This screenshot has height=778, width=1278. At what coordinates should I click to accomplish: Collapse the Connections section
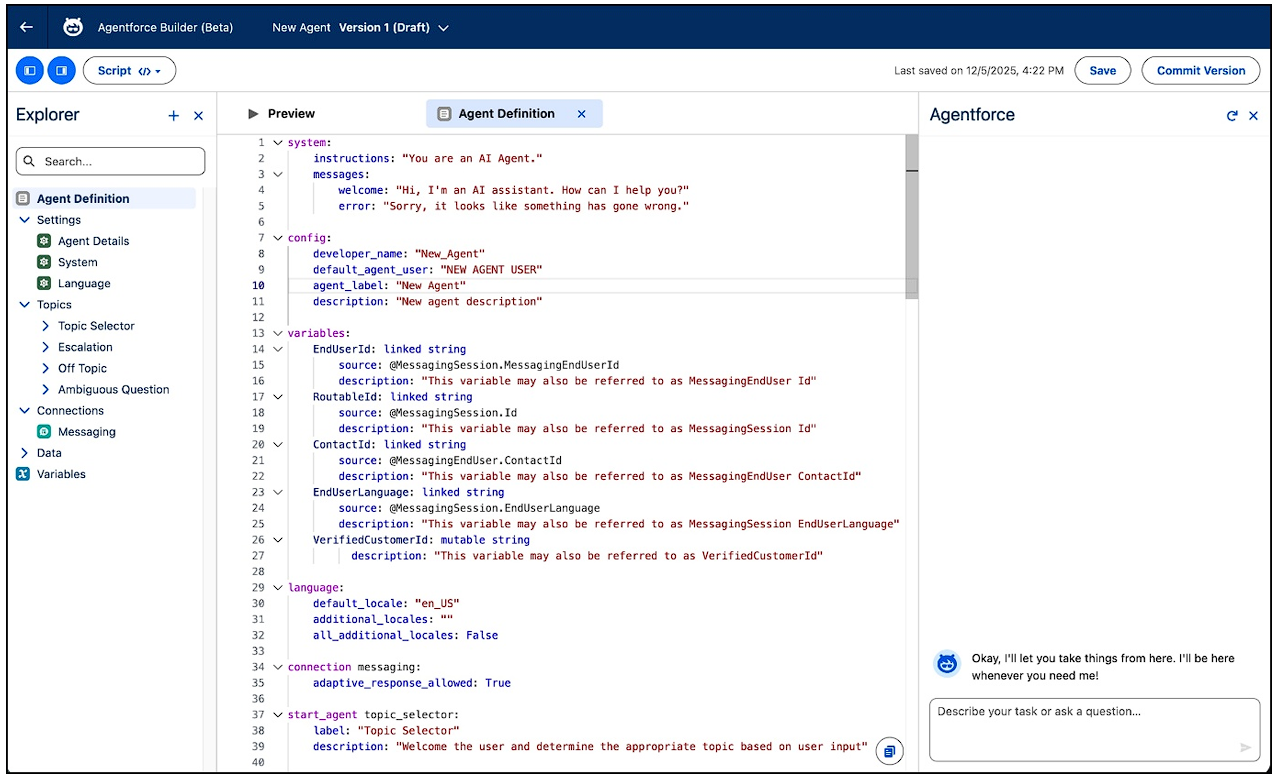pyautogui.click(x=25, y=411)
